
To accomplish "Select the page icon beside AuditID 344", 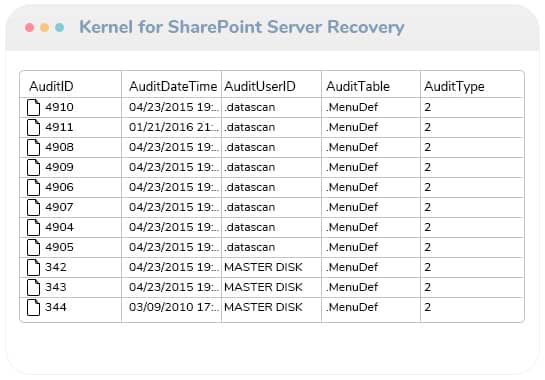I will click(x=33, y=307).
